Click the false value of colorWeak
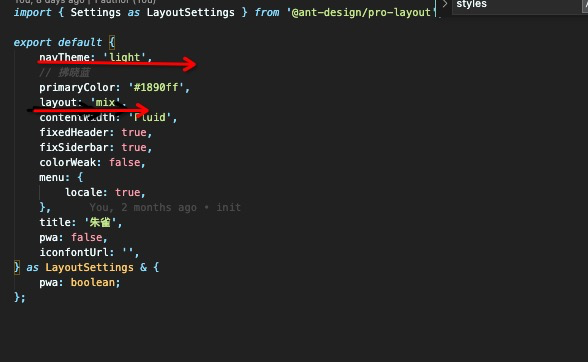The height and width of the screenshot is (362, 588). tap(124, 162)
